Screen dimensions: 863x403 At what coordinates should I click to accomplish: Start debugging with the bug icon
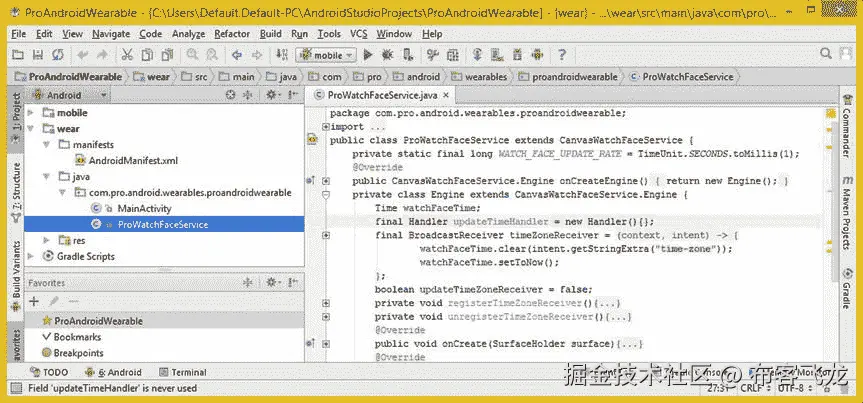pyautogui.click(x=387, y=55)
